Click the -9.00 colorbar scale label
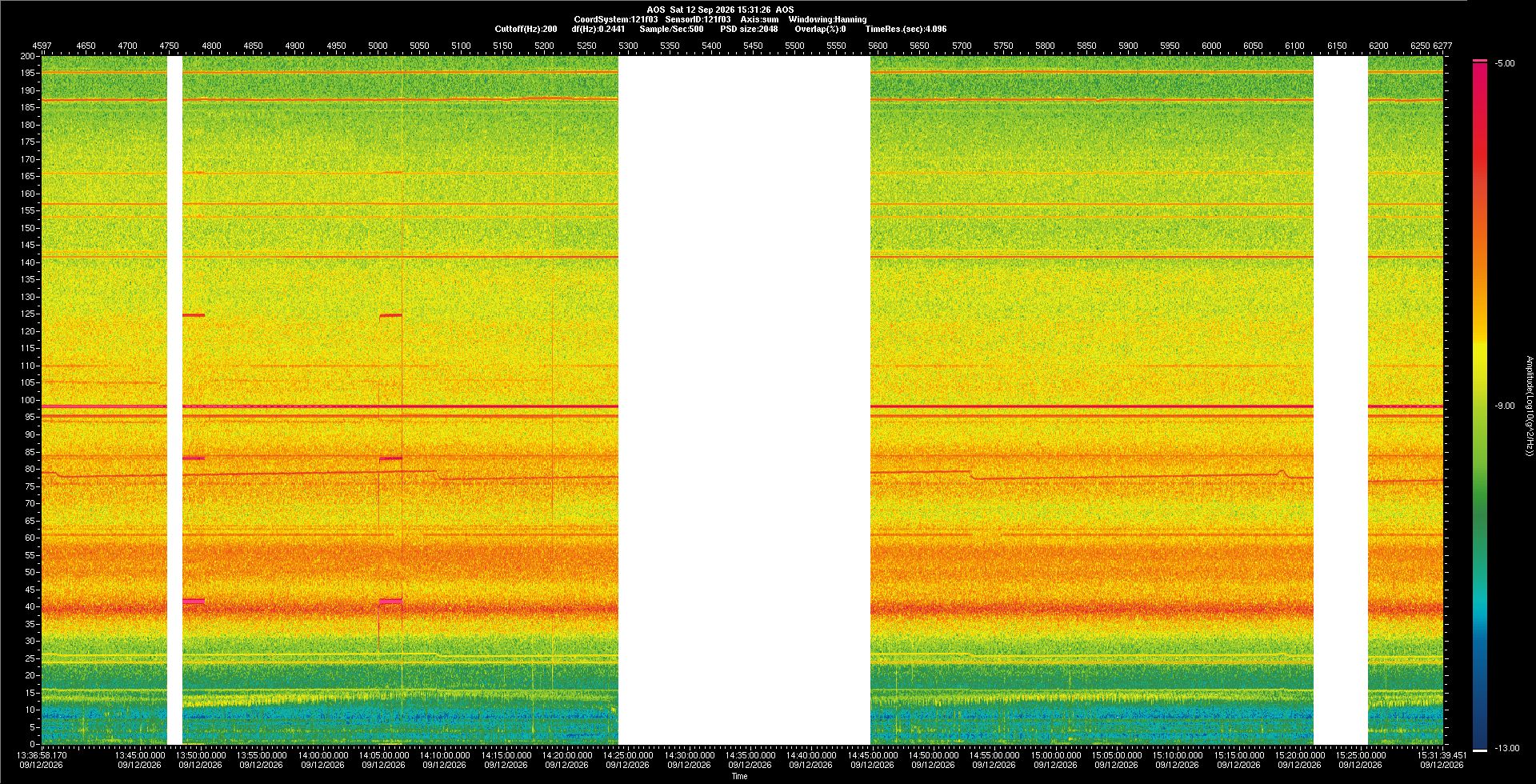This screenshot has height=784, width=1536. pyautogui.click(x=1505, y=406)
